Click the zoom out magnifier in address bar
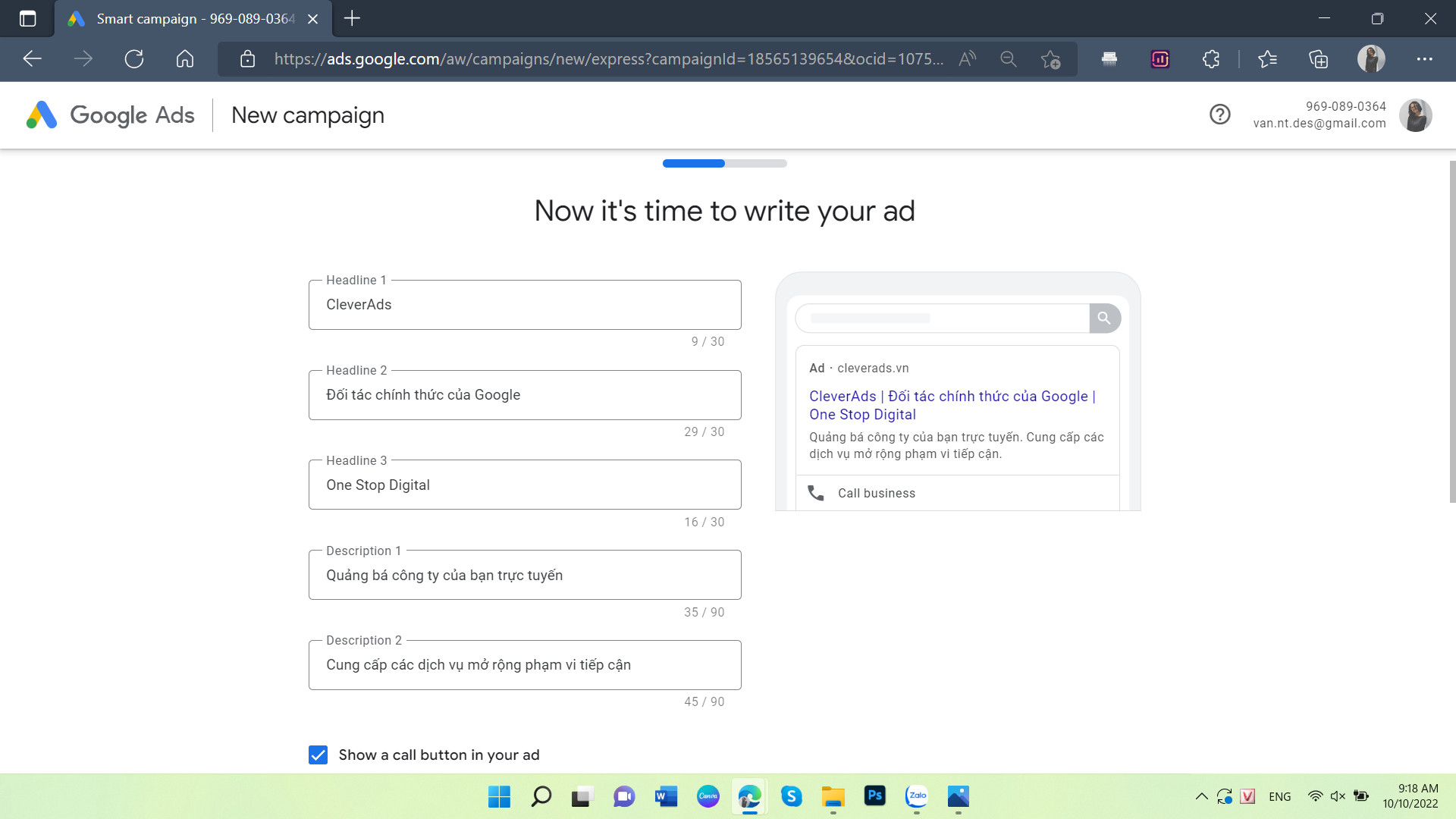This screenshot has height=819, width=1456. pos(1008,59)
